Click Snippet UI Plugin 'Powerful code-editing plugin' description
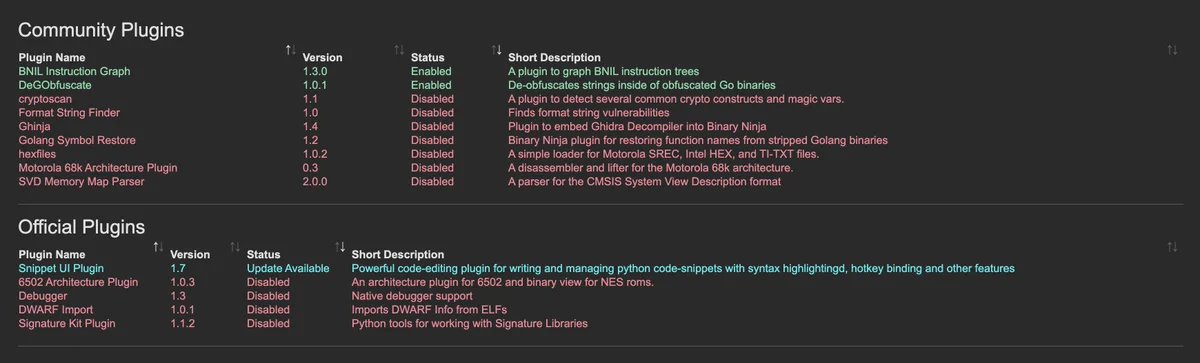The width and height of the screenshot is (1200, 363). tap(683, 269)
